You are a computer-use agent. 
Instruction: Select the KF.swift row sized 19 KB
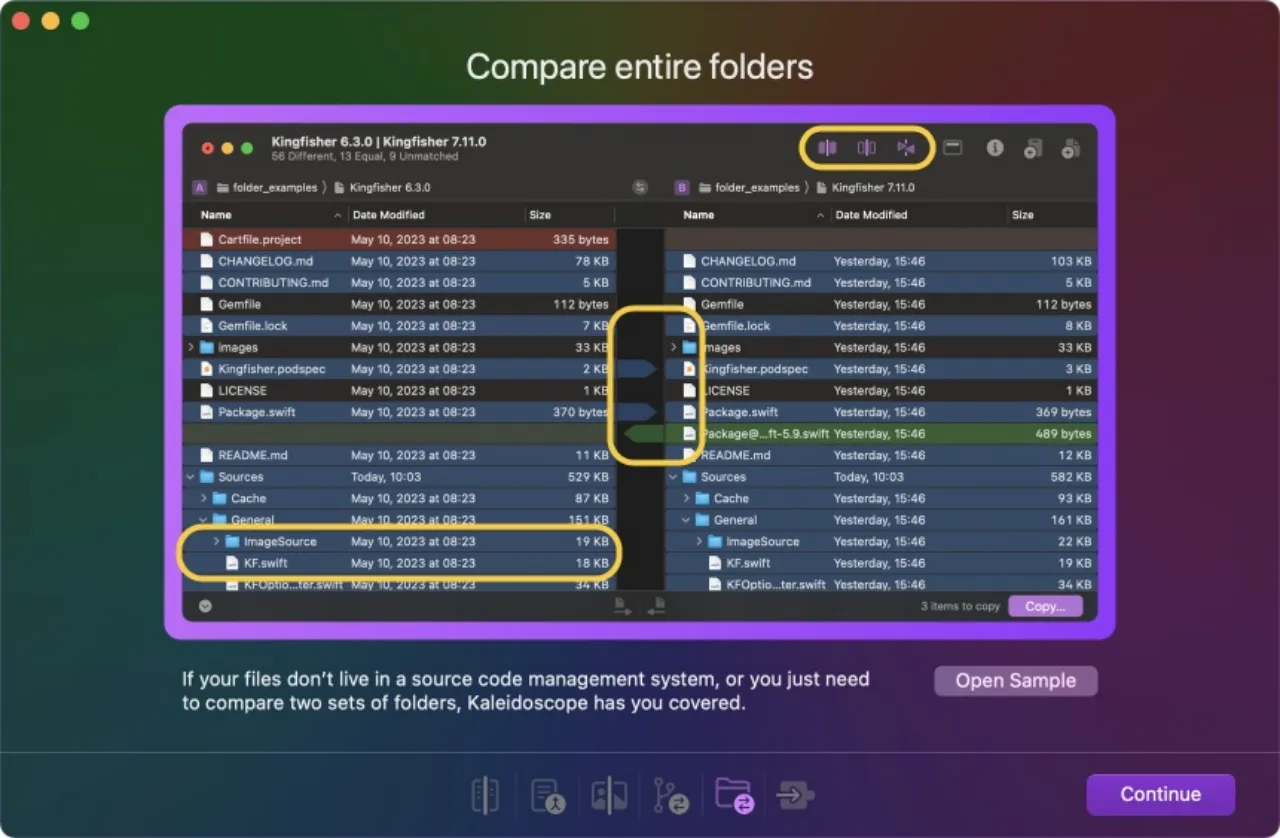881,563
